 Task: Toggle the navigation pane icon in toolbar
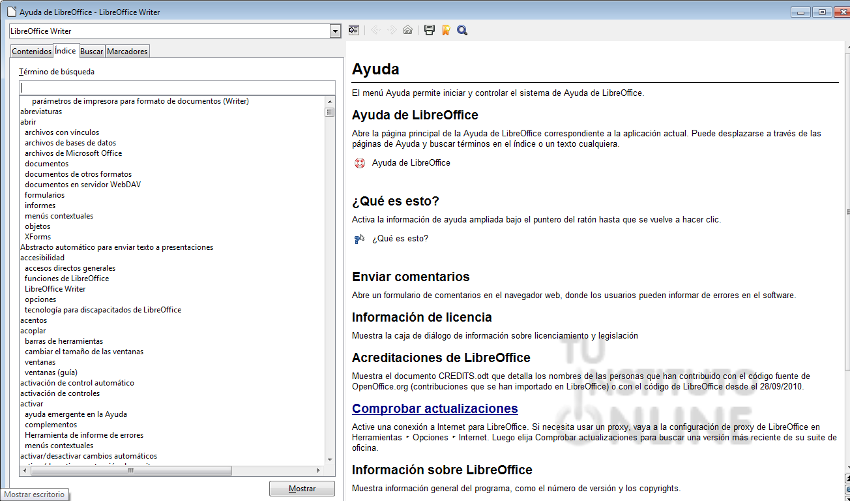[354, 30]
